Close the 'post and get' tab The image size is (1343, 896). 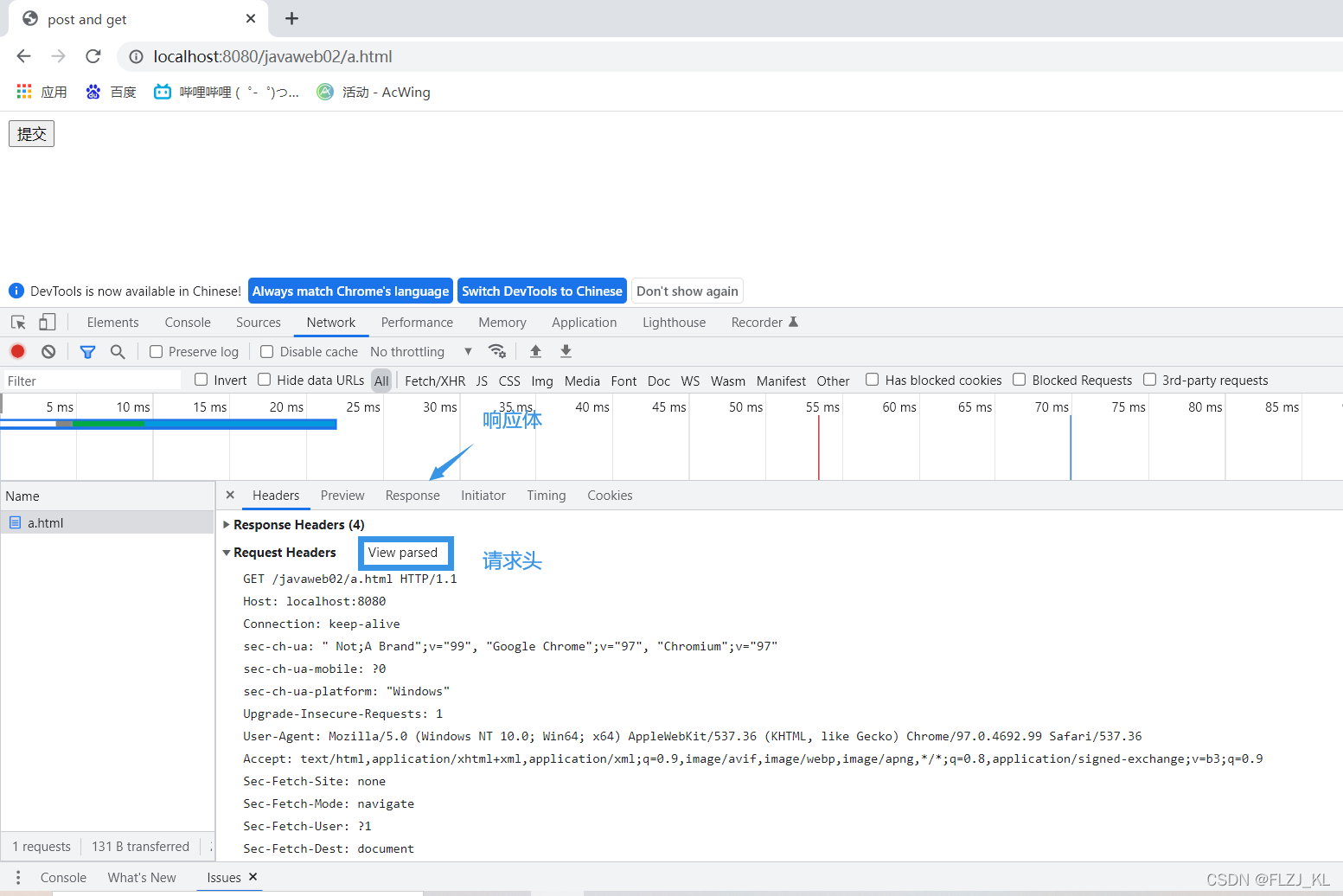(x=251, y=18)
